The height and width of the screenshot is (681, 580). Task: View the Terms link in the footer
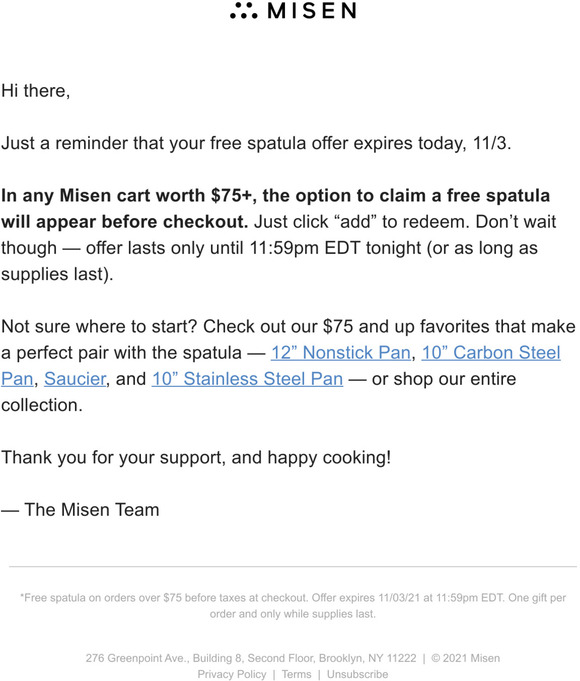click(x=296, y=674)
